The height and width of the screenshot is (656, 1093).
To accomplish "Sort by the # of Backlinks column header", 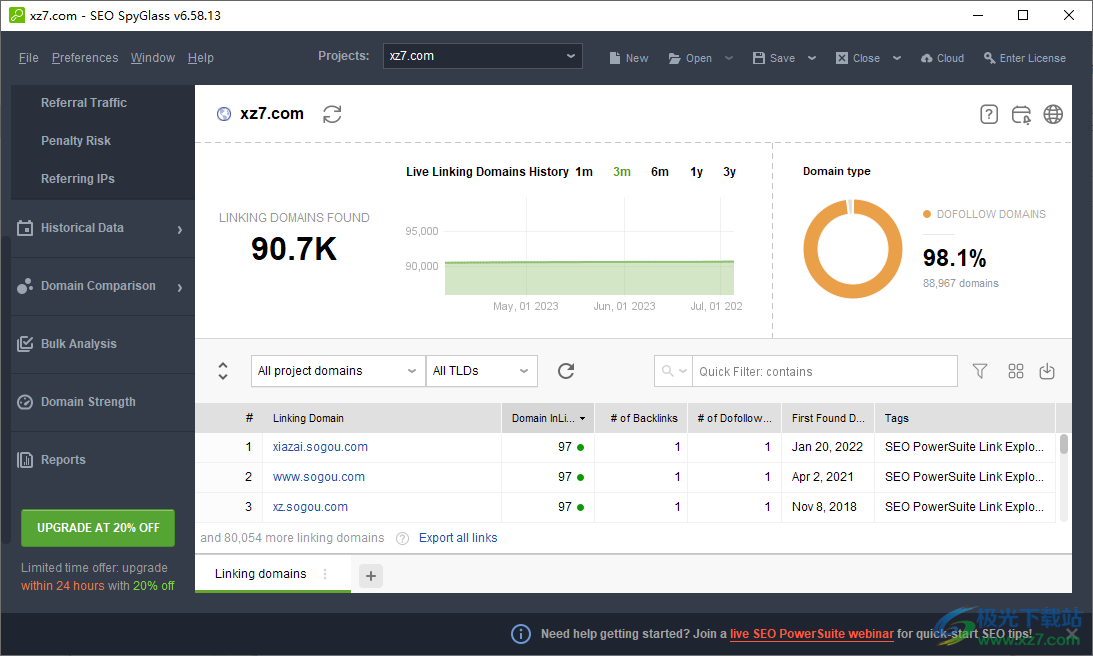I will point(641,418).
